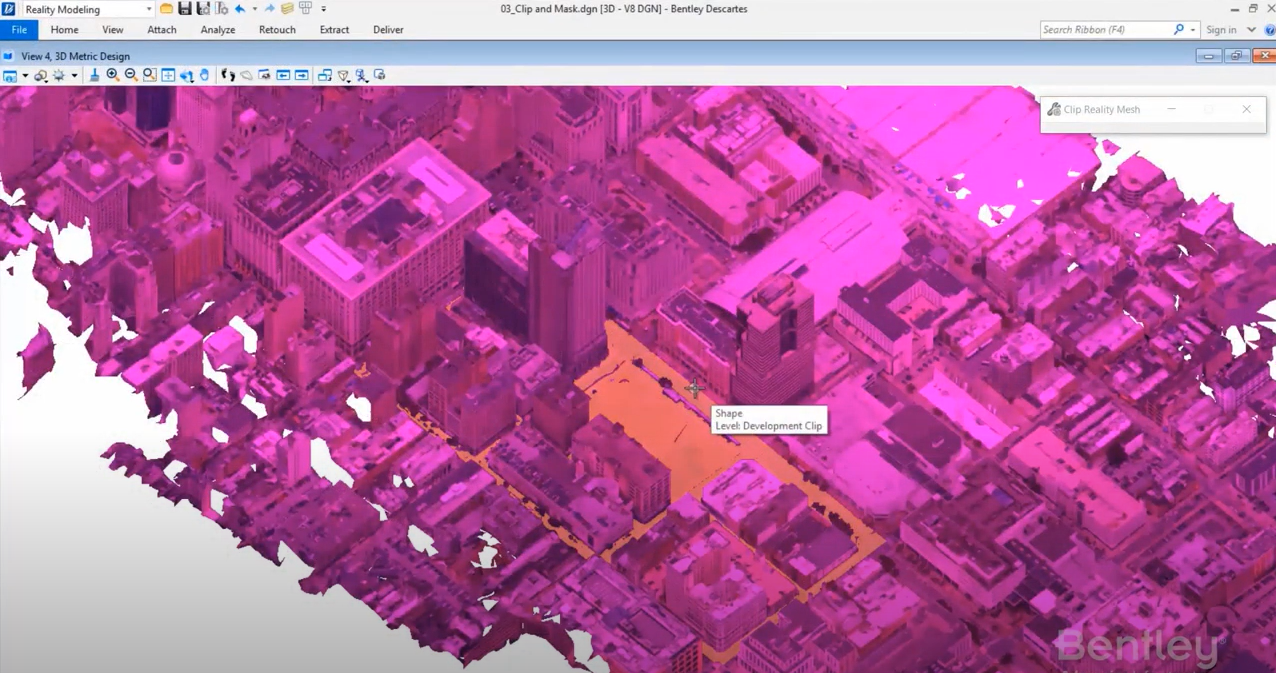Select the Window Area zoom tool

tap(149, 75)
